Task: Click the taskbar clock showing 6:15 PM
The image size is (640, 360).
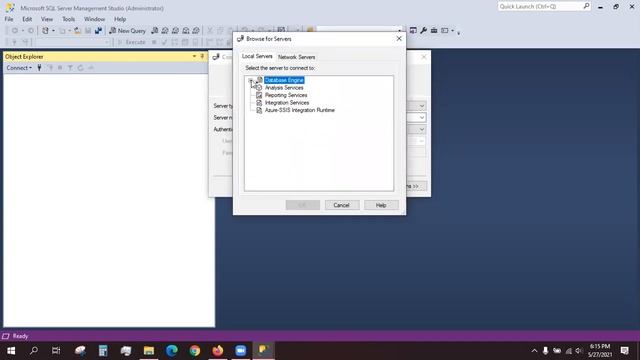Action: [x=600, y=351]
